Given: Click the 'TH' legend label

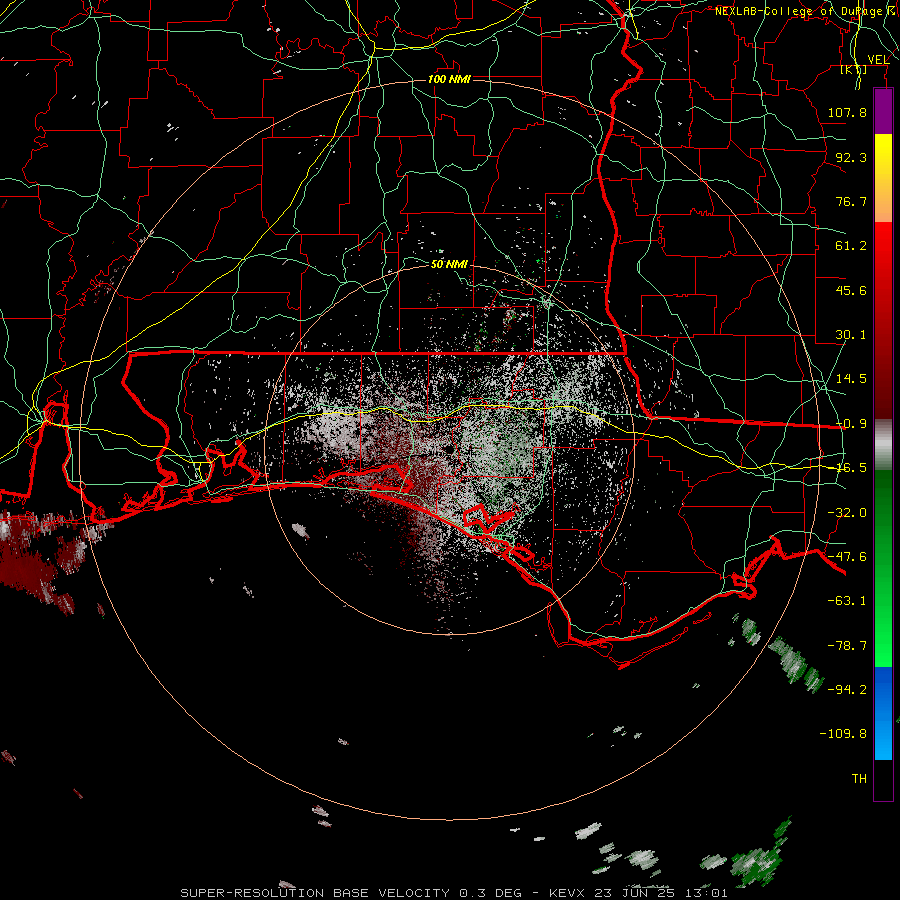Looking at the screenshot, I should click(x=859, y=779).
